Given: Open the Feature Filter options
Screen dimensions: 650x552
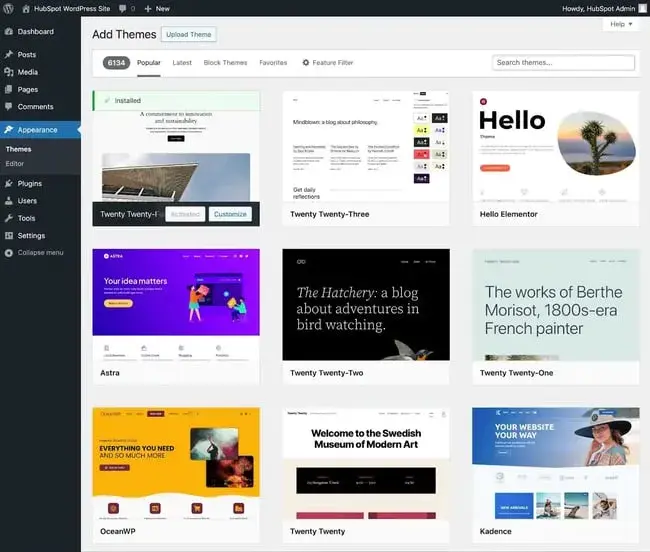Looking at the screenshot, I should click(328, 63).
